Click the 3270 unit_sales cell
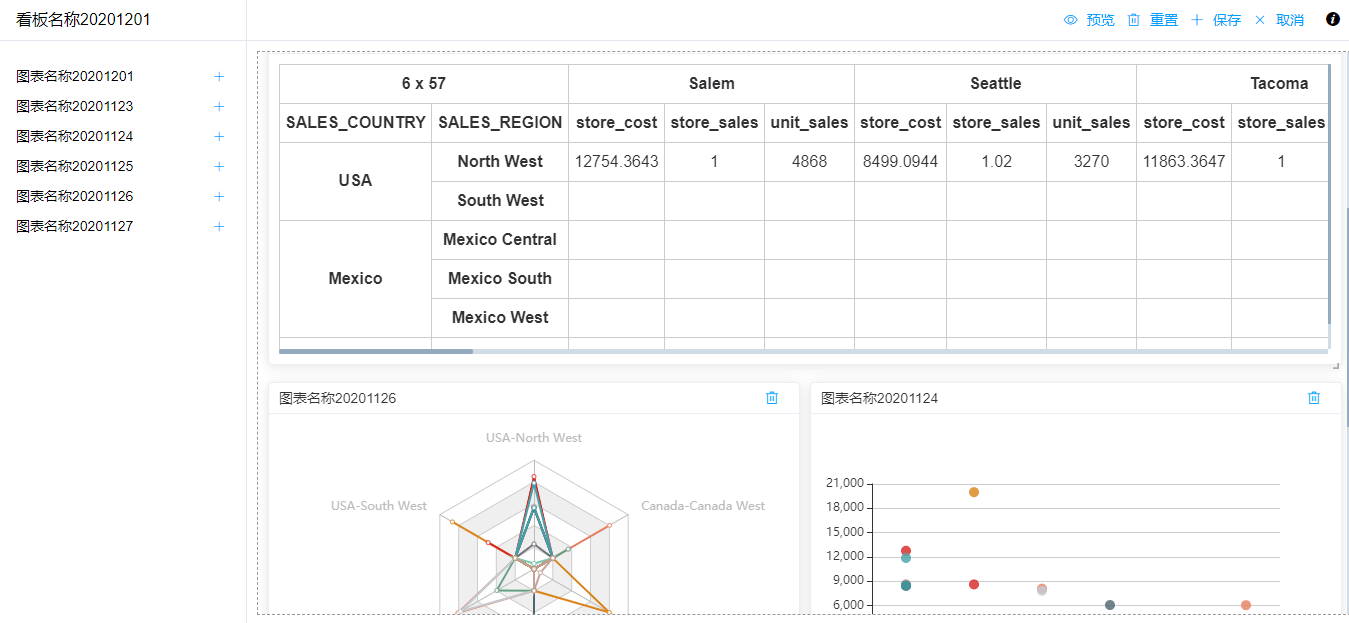 pos(1092,162)
